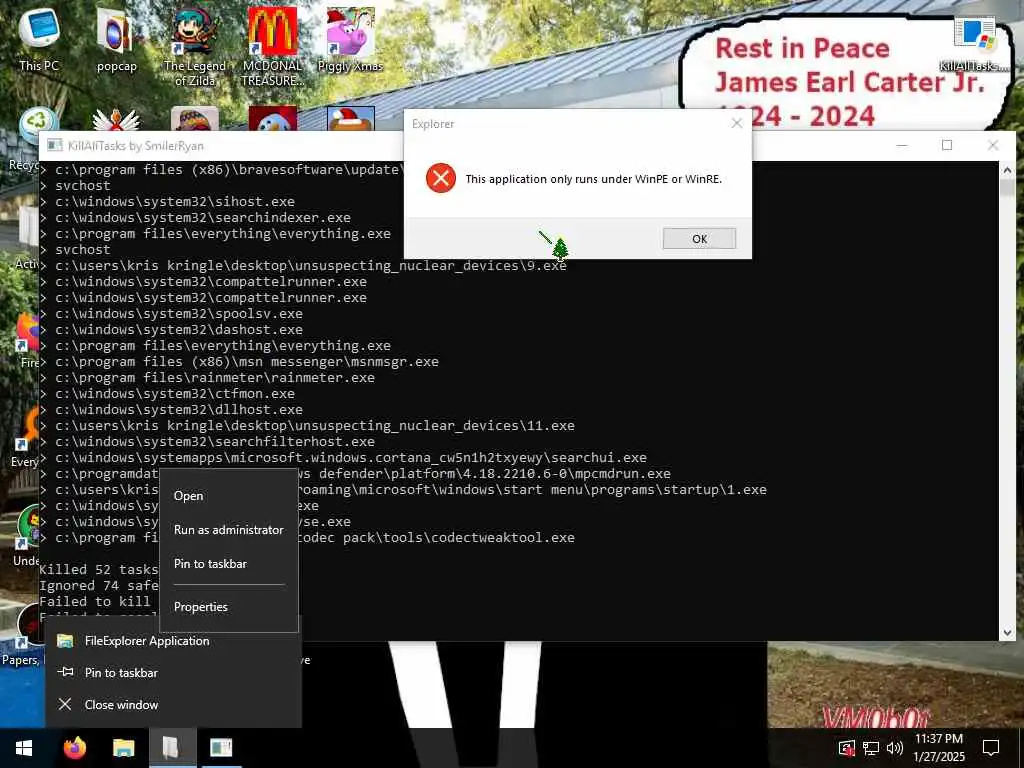This screenshot has width=1024, height=768.
Task: Choose Run as administrator in the context menu
Action: point(229,530)
